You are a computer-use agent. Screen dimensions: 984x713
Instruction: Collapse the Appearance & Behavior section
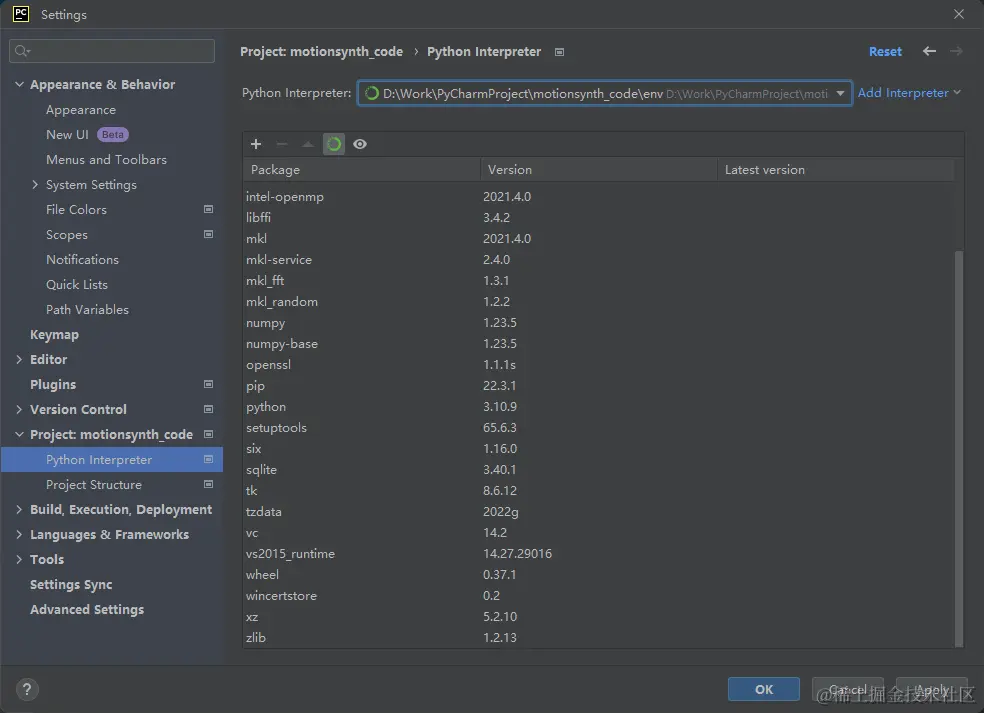pos(19,84)
